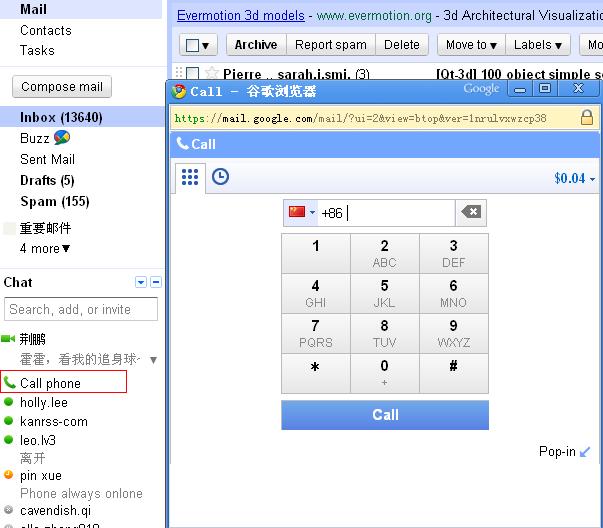Expand the 4 more labels list
This screenshot has width=603, height=528.
tap(45, 248)
